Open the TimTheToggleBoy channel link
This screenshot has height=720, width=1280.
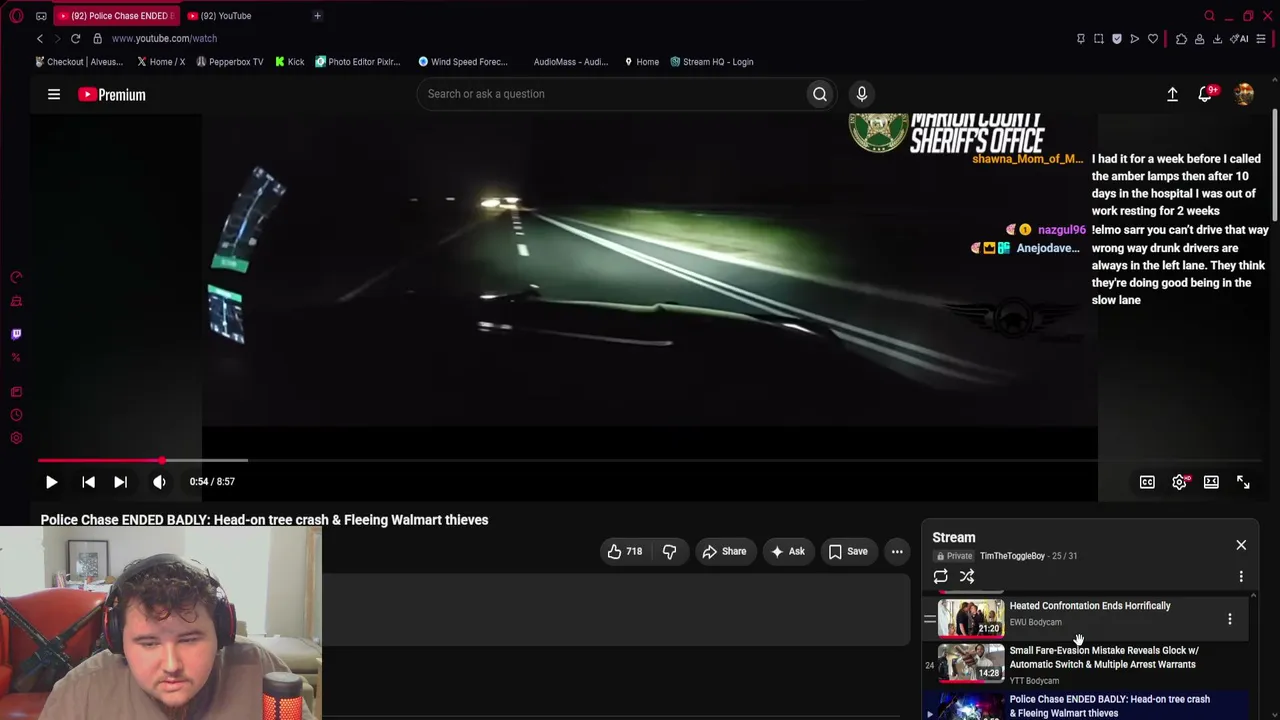[1012, 556]
